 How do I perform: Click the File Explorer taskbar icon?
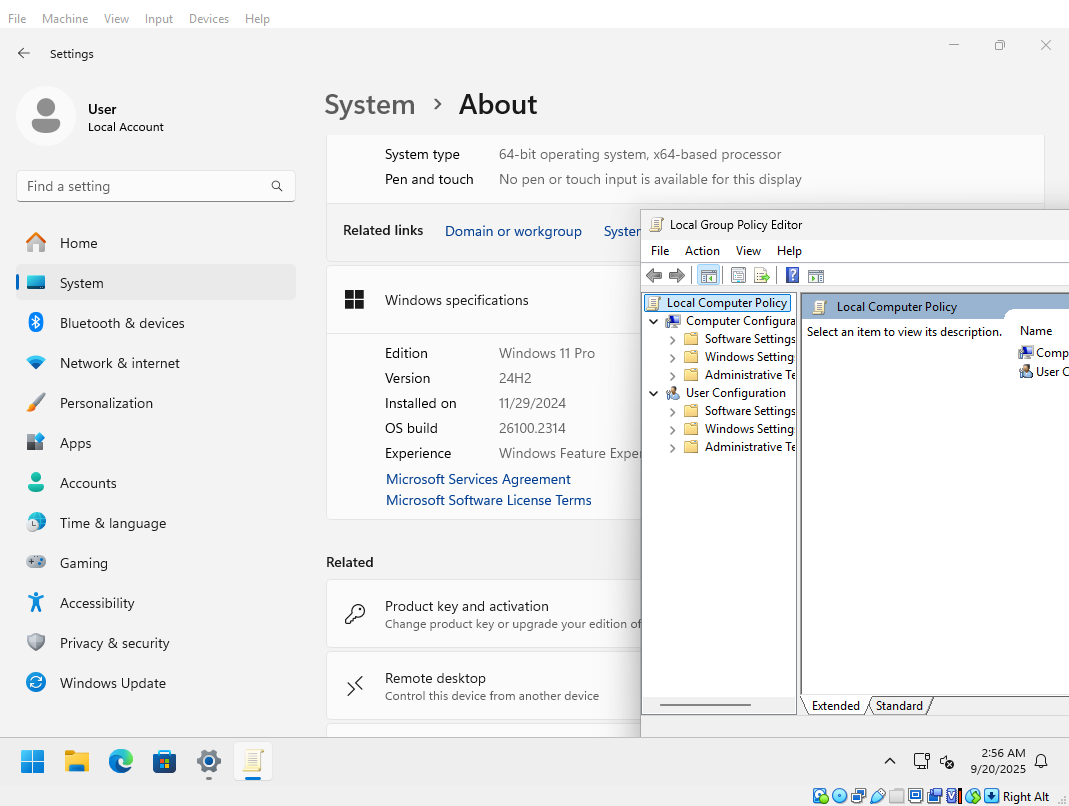click(x=77, y=762)
